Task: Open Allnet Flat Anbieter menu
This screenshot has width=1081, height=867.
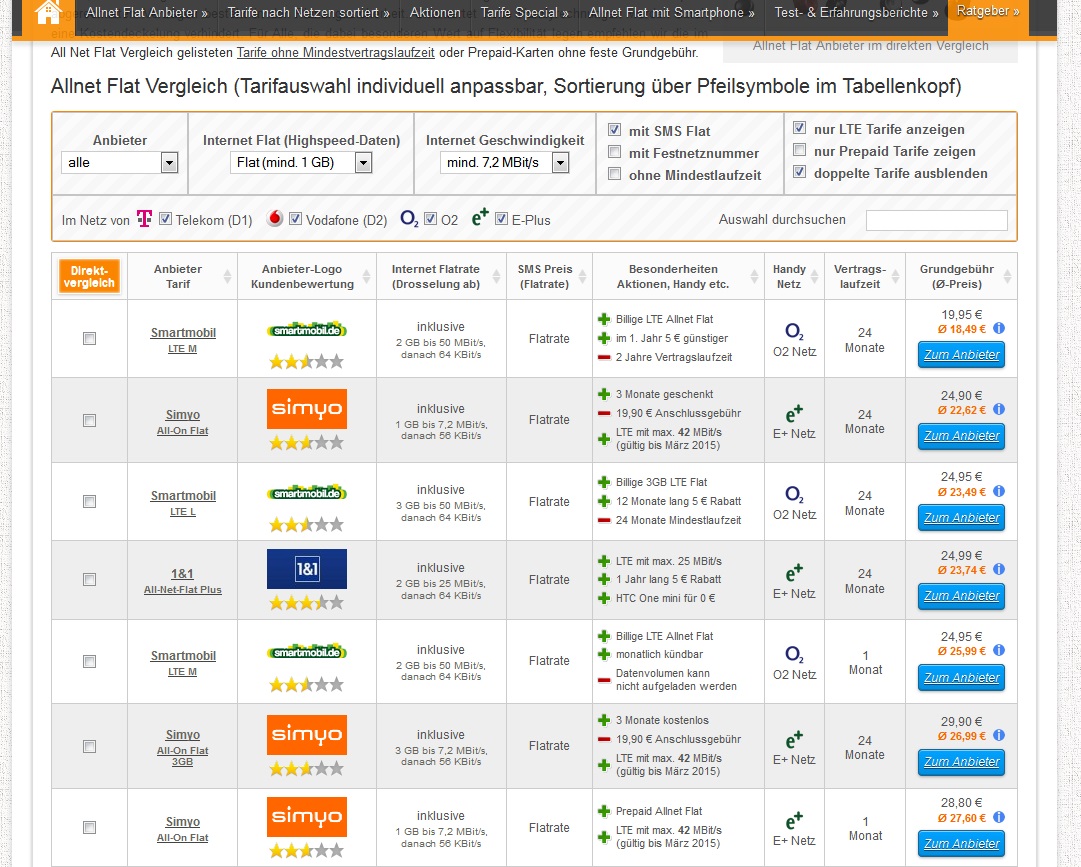Action: [x=146, y=12]
